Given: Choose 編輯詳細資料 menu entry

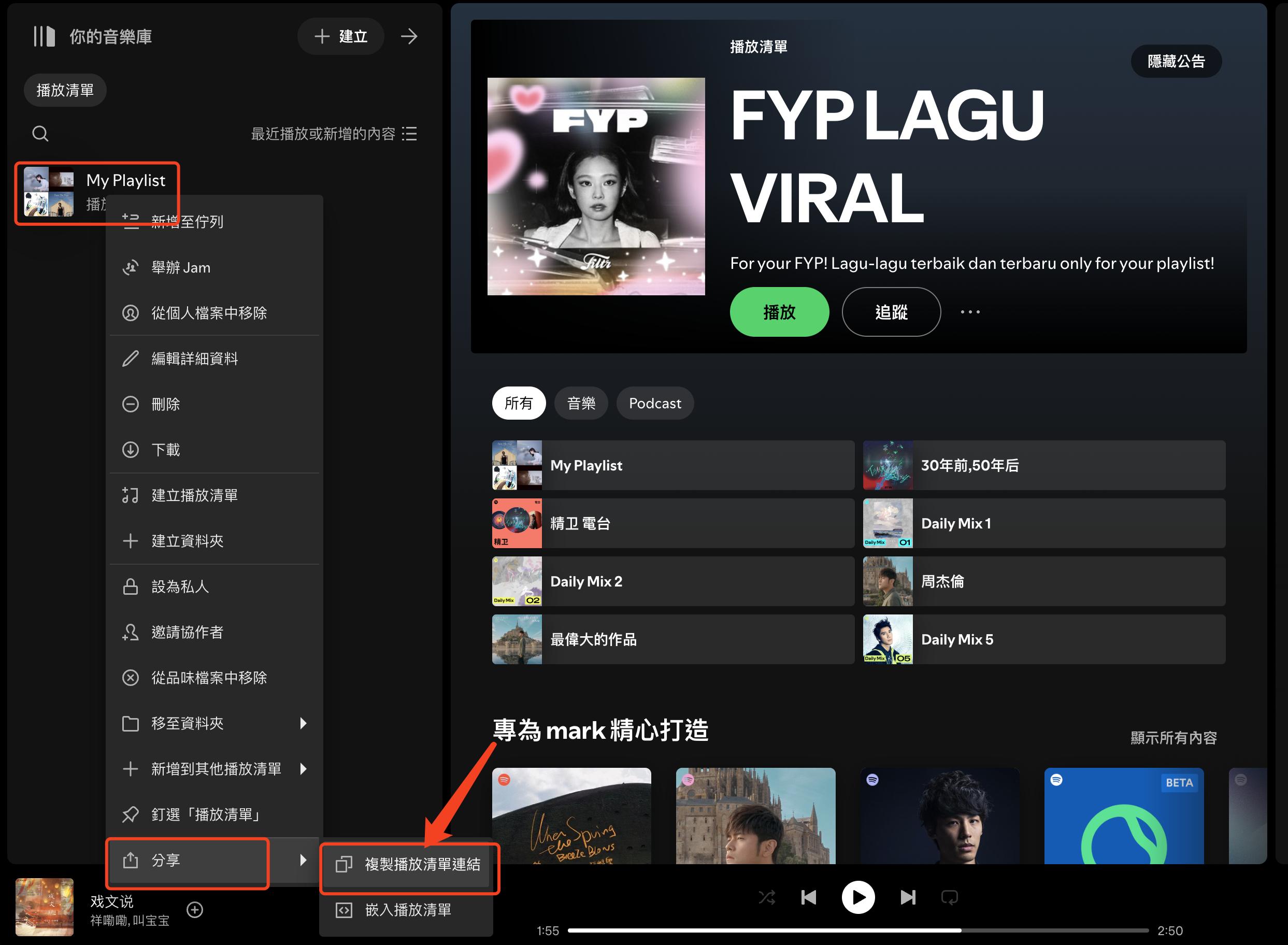Looking at the screenshot, I should (x=214, y=359).
